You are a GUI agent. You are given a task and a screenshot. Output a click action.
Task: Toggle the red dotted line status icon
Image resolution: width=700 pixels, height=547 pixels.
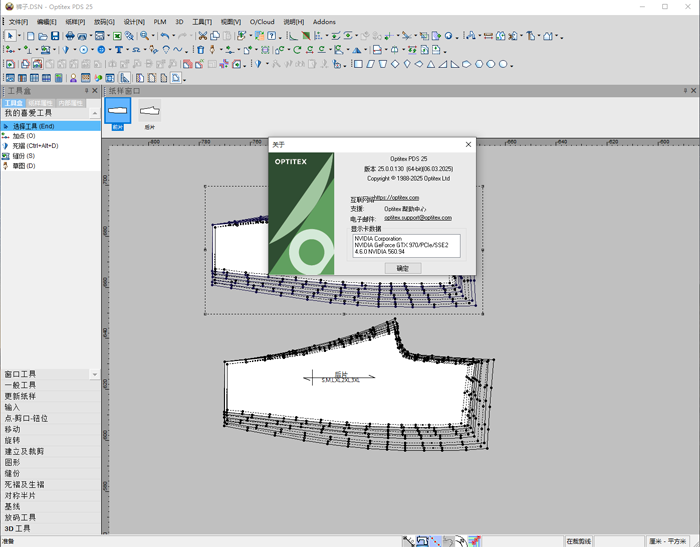click(435, 541)
